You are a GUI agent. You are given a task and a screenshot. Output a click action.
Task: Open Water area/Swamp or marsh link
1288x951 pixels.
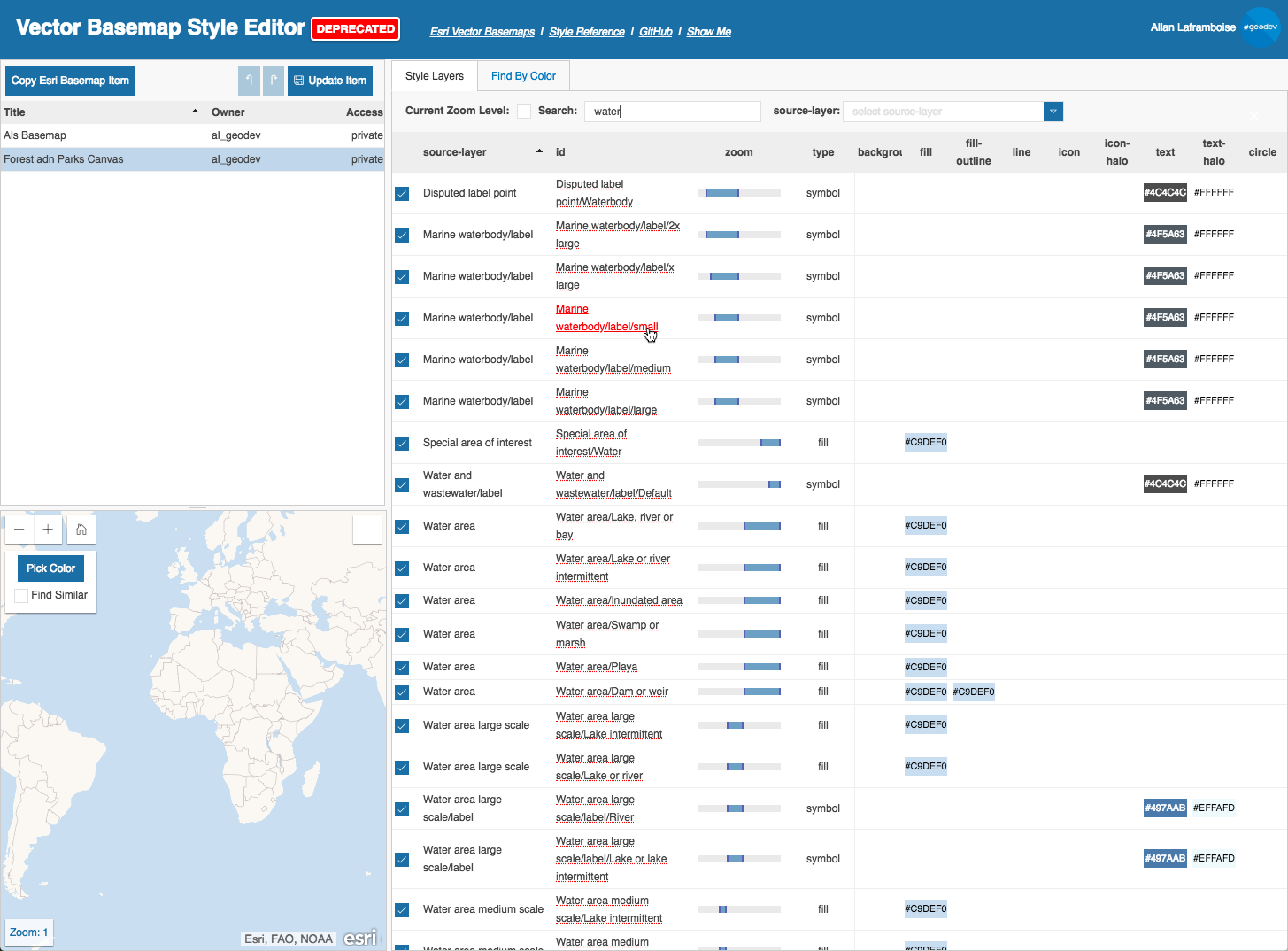click(607, 634)
